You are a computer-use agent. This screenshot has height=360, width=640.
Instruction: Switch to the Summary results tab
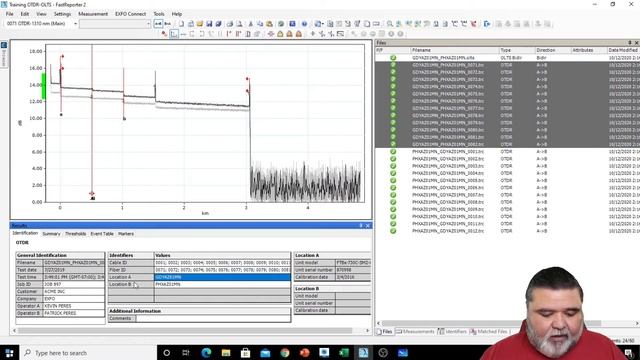(51, 234)
